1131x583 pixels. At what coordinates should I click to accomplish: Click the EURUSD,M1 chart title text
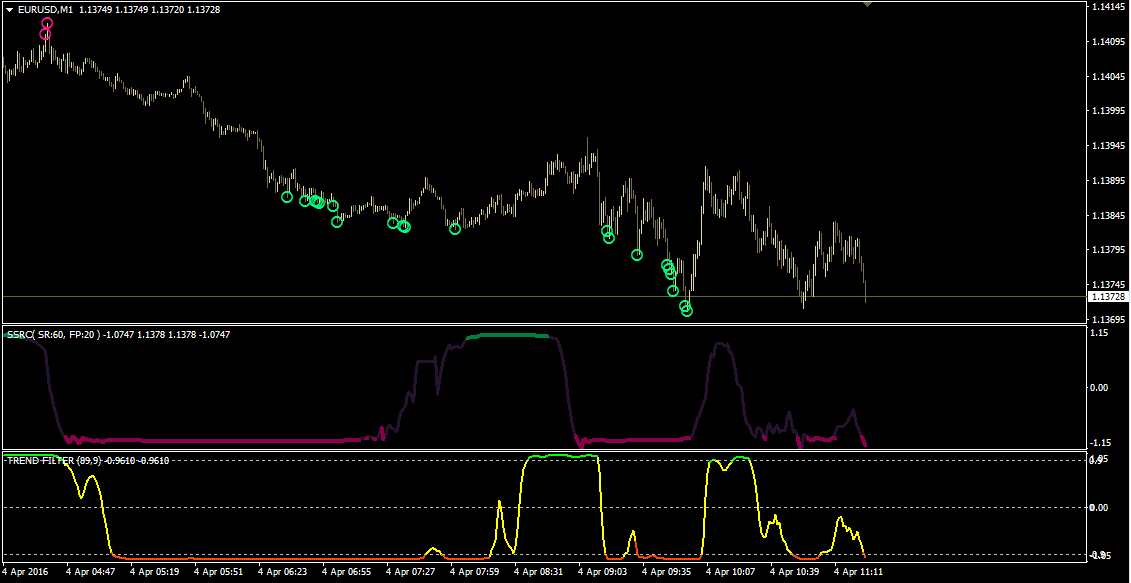[46, 10]
